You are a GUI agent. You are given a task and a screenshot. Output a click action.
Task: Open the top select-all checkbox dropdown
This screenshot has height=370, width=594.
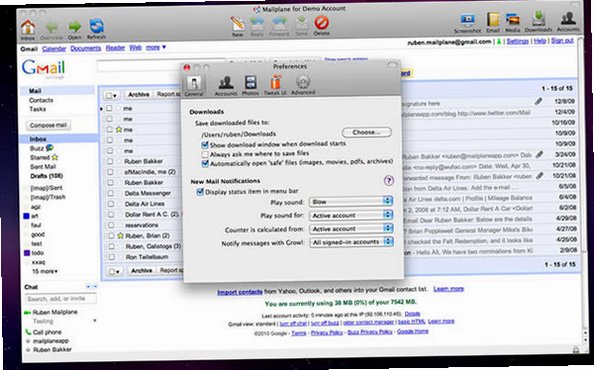(x=111, y=95)
